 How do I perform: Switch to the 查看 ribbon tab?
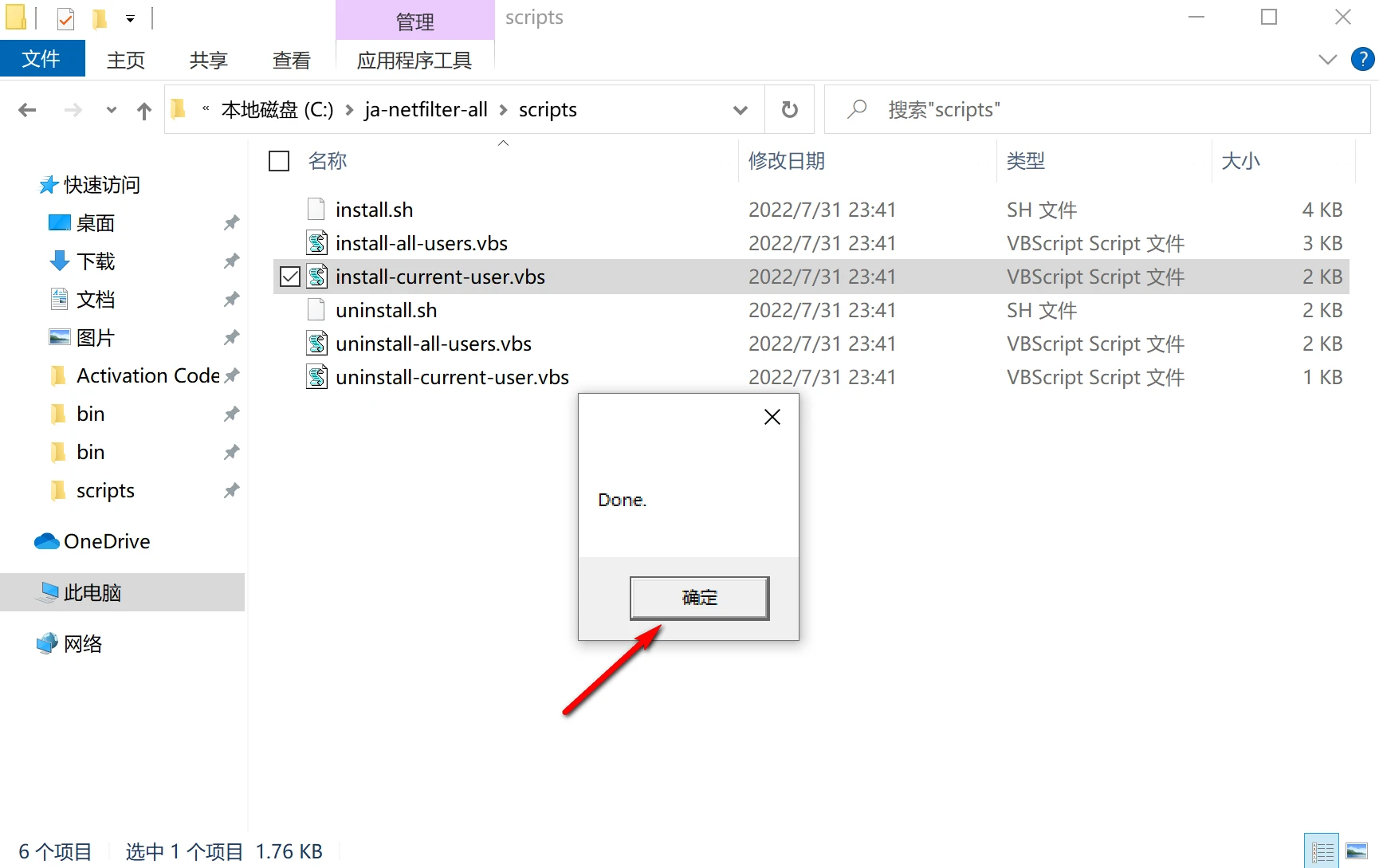pos(291,60)
